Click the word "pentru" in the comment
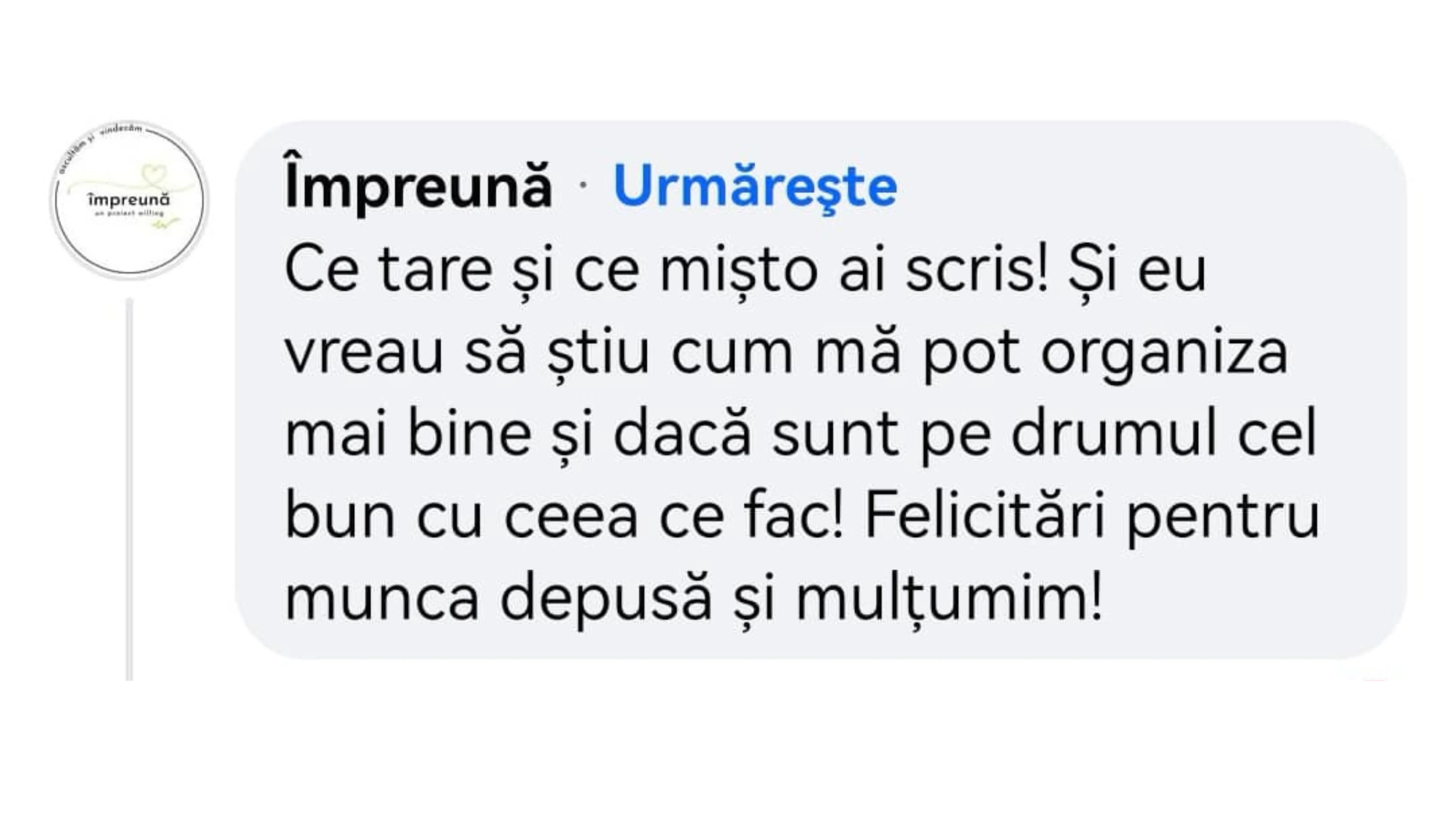Image resolution: width=1456 pixels, height=819 pixels. (1223, 518)
